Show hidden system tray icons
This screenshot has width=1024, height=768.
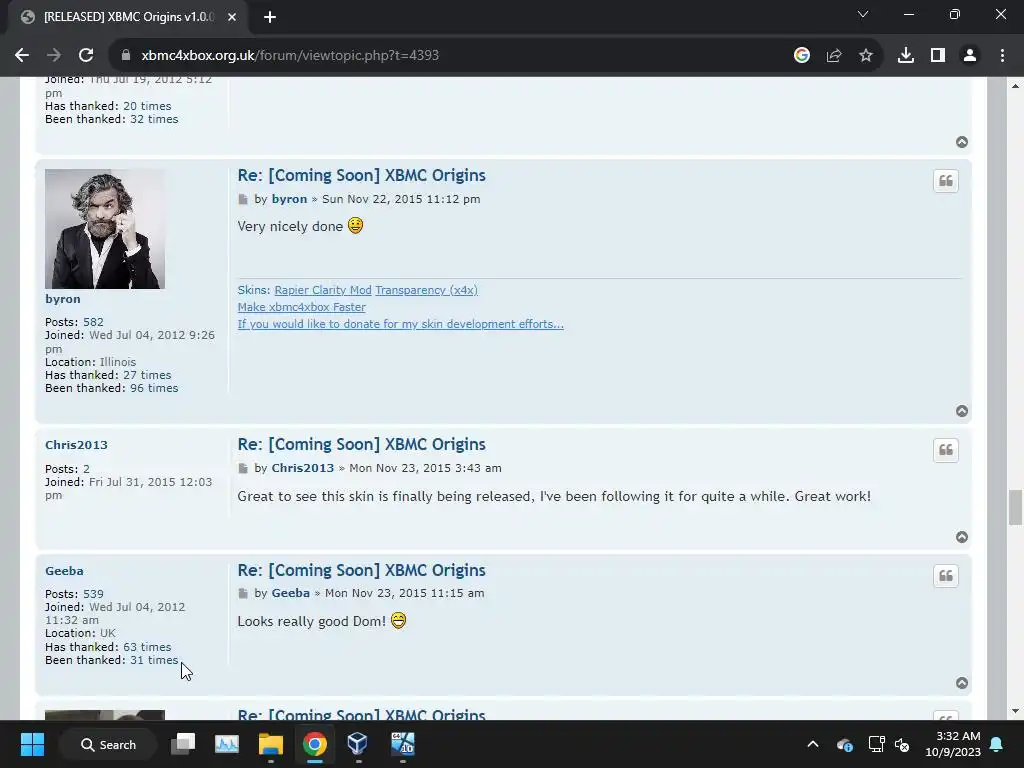[812, 744]
